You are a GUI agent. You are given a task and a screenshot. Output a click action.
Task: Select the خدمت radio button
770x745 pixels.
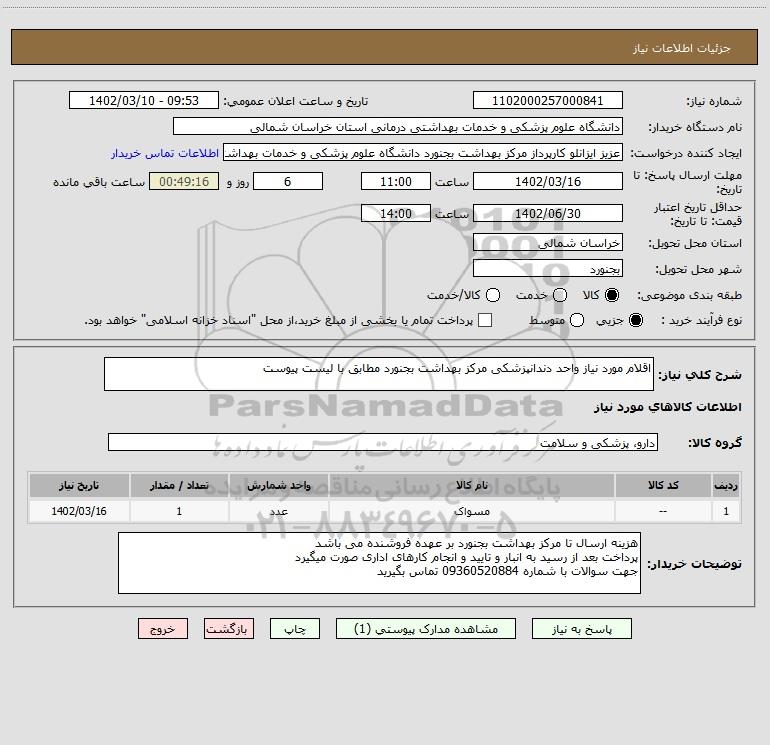click(560, 295)
